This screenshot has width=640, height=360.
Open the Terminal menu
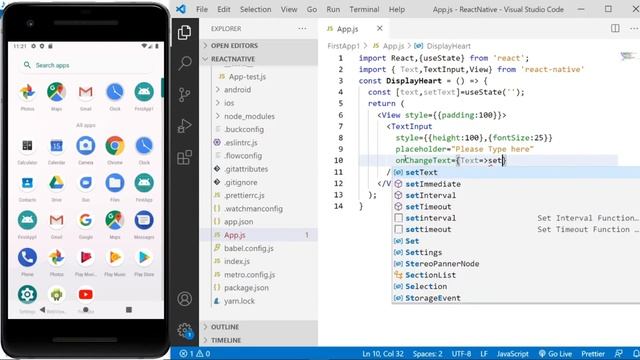click(x=364, y=9)
